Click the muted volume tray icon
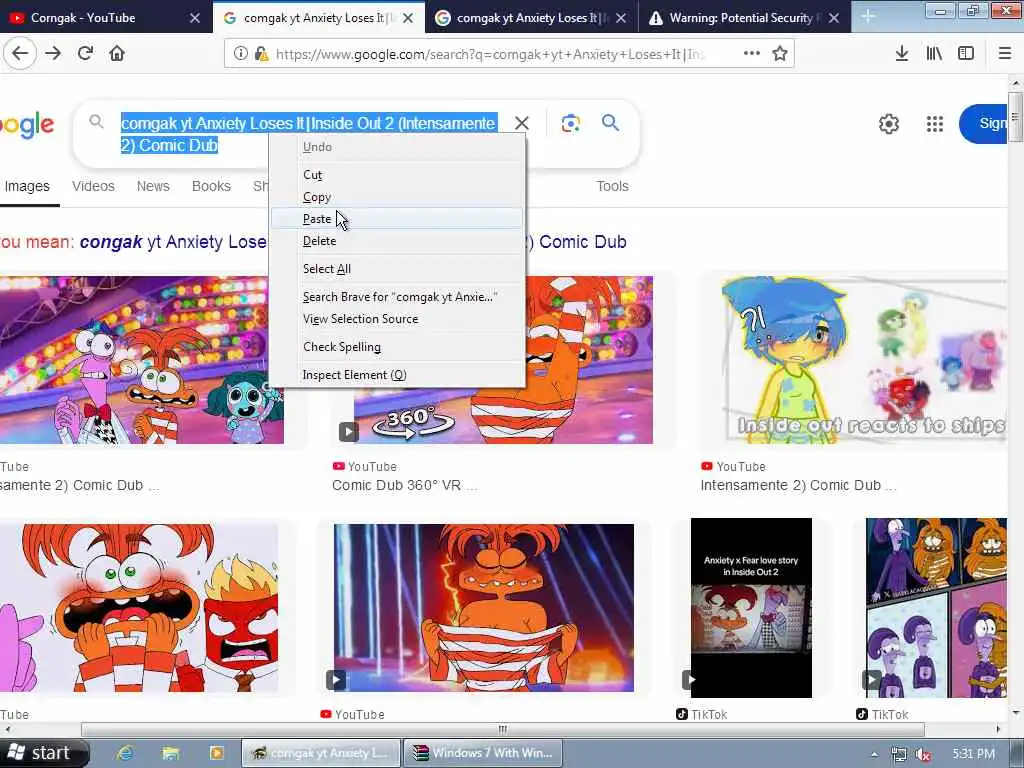Viewport: 1024px width, 768px height. tap(923, 754)
